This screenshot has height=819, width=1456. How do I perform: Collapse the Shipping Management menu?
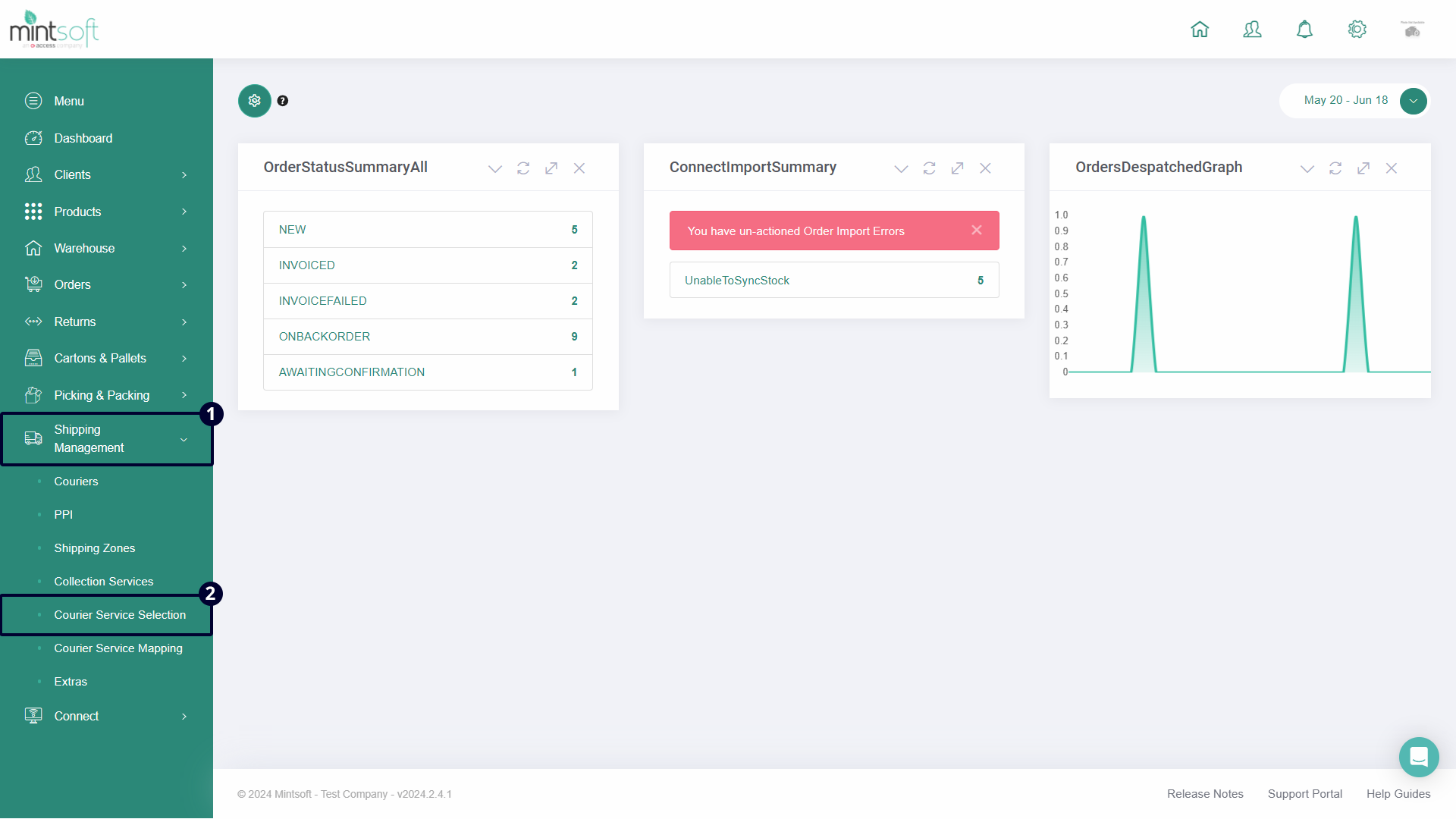[x=106, y=439]
